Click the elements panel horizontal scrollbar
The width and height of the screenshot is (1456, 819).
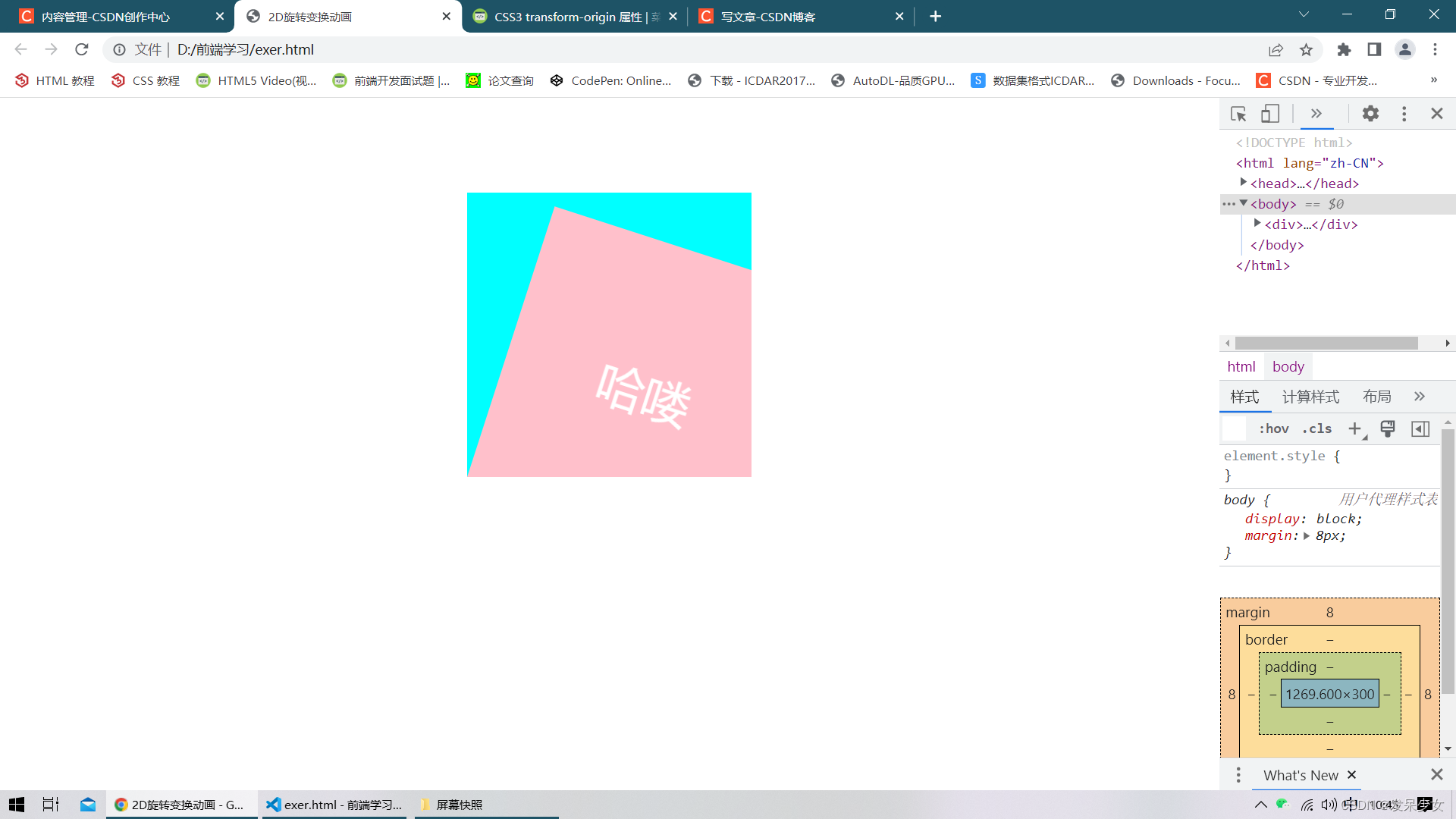point(1326,344)
